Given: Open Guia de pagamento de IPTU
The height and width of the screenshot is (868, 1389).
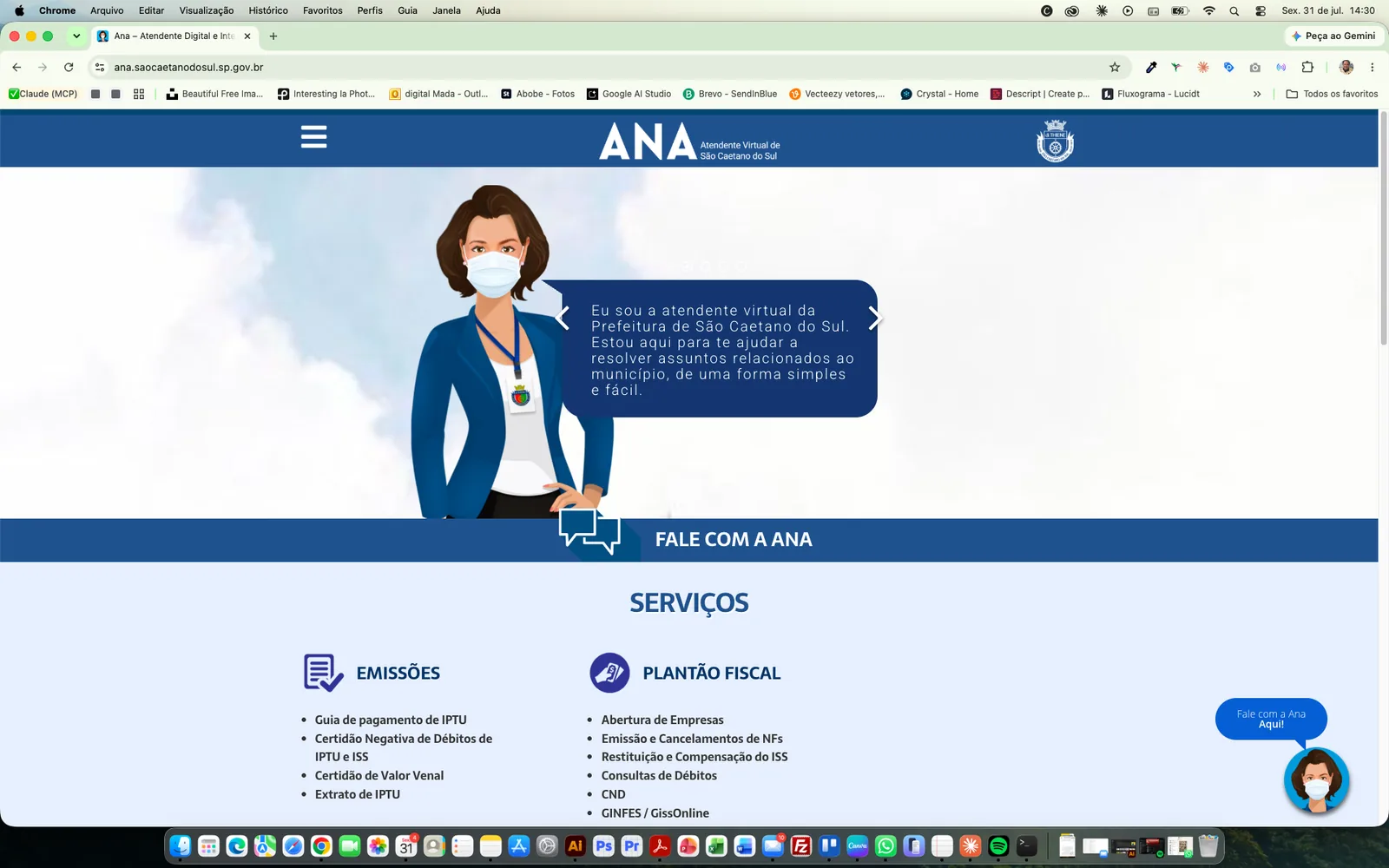Looking at the screenshot, I should coord(391,720).
